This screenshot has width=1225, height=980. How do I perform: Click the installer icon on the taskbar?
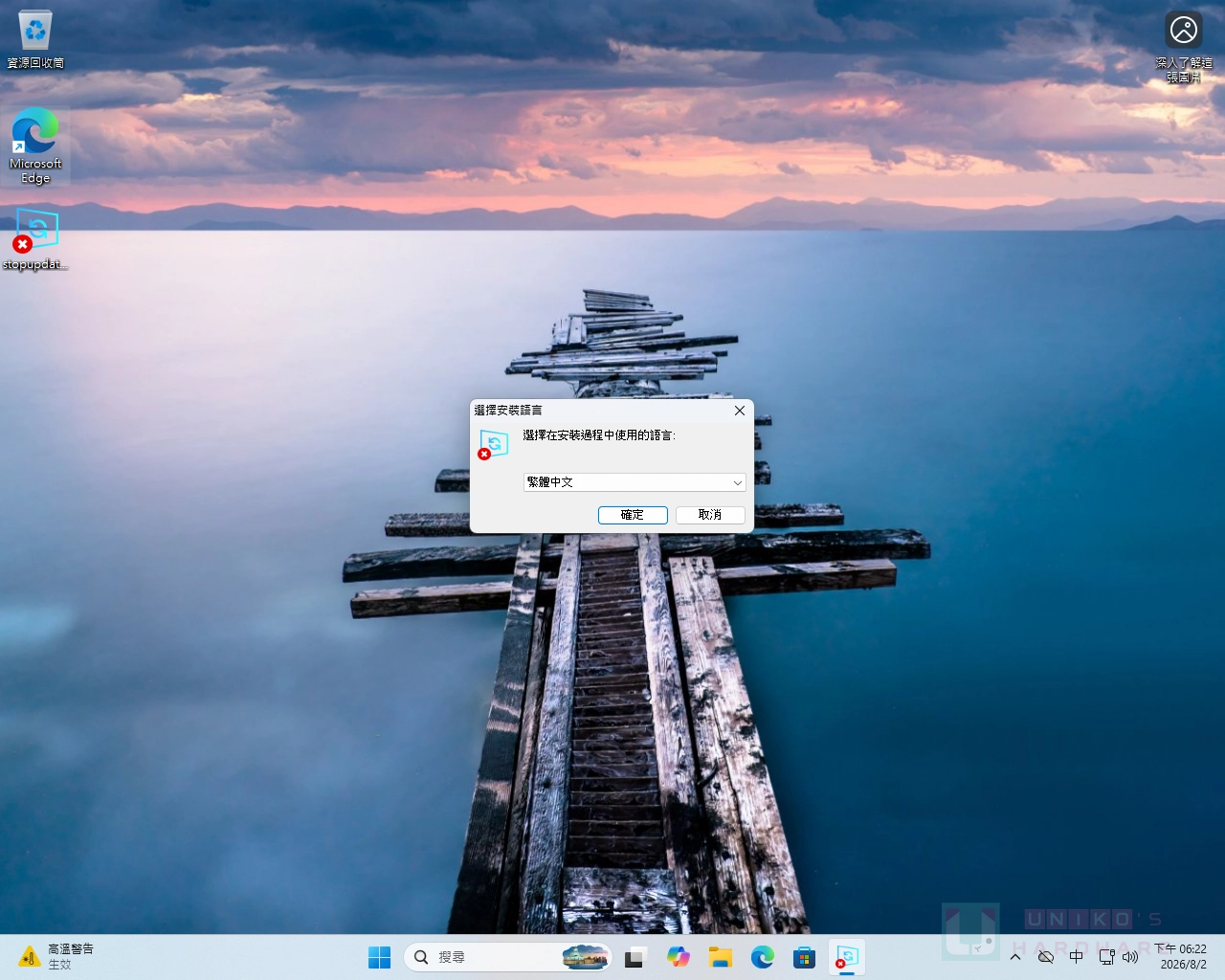coord(847,957)
